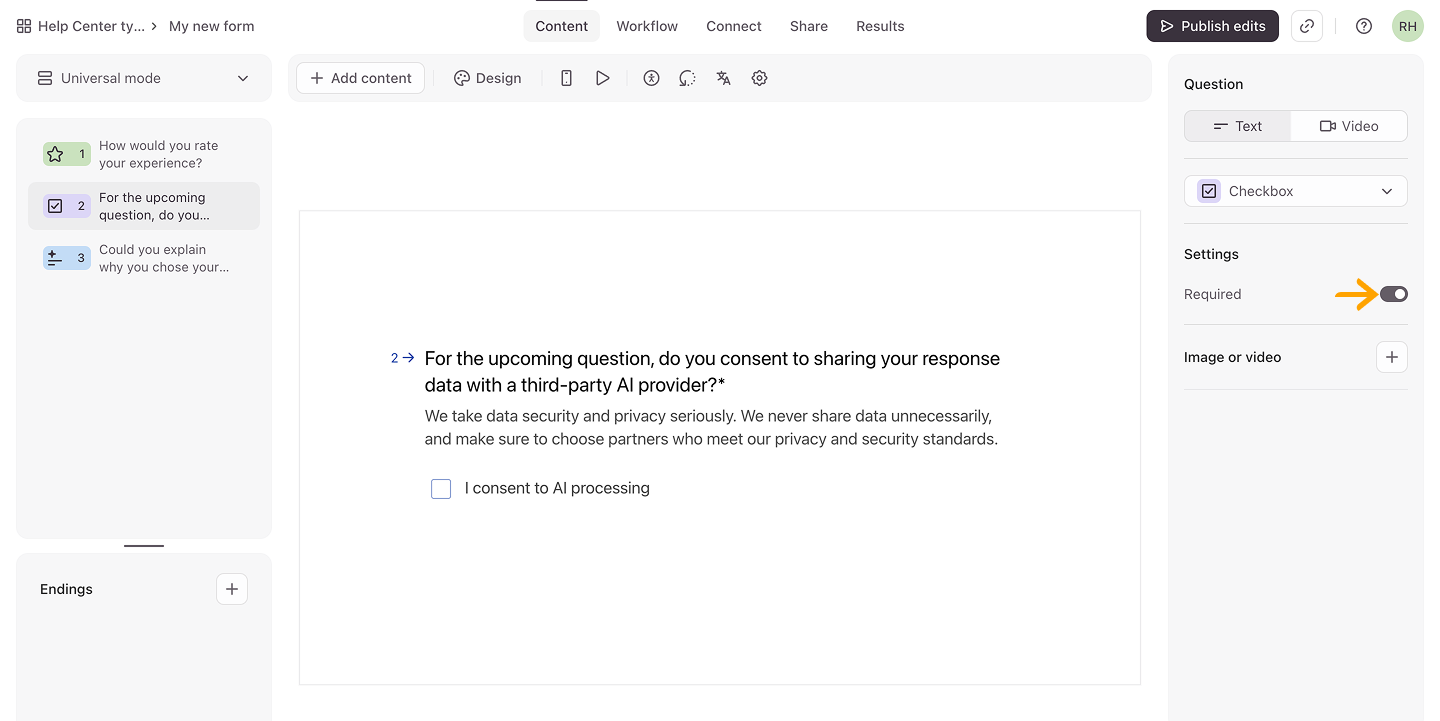Click the plus-minus icon for question 3
The image size is (1440, 721).
(55, 258)
